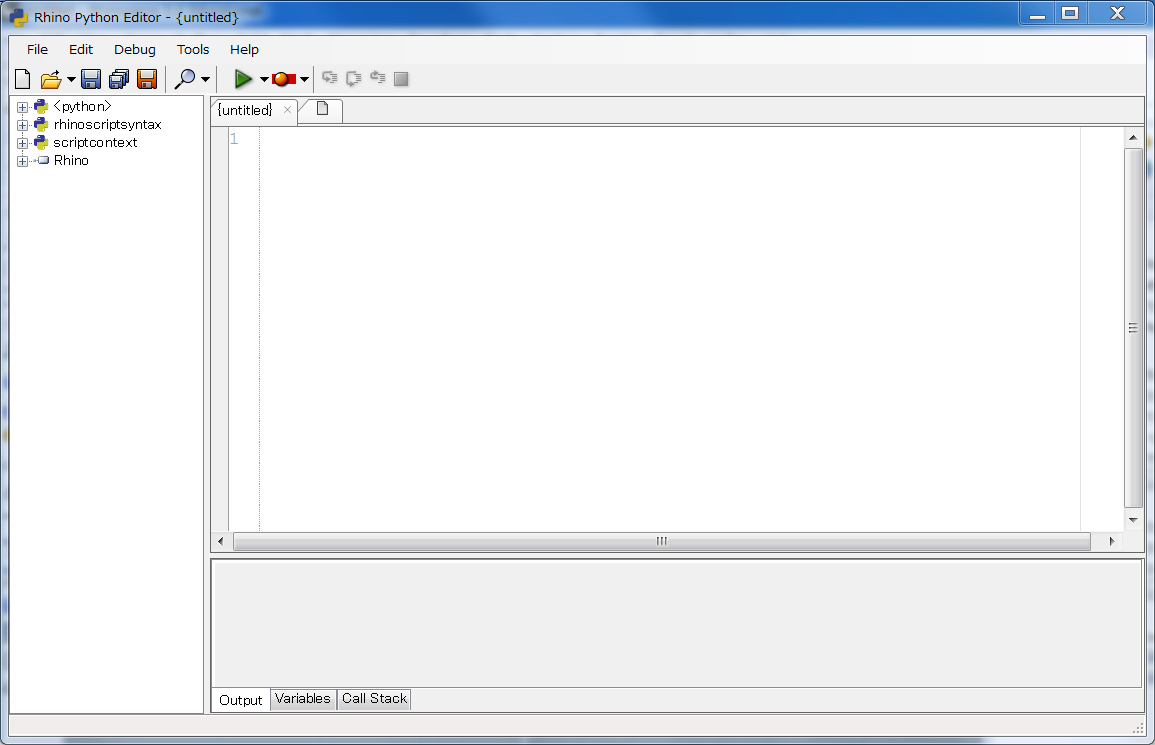1155x745 pixels.
Task: Click the Save All icon
Action: (x=118, y=78)
